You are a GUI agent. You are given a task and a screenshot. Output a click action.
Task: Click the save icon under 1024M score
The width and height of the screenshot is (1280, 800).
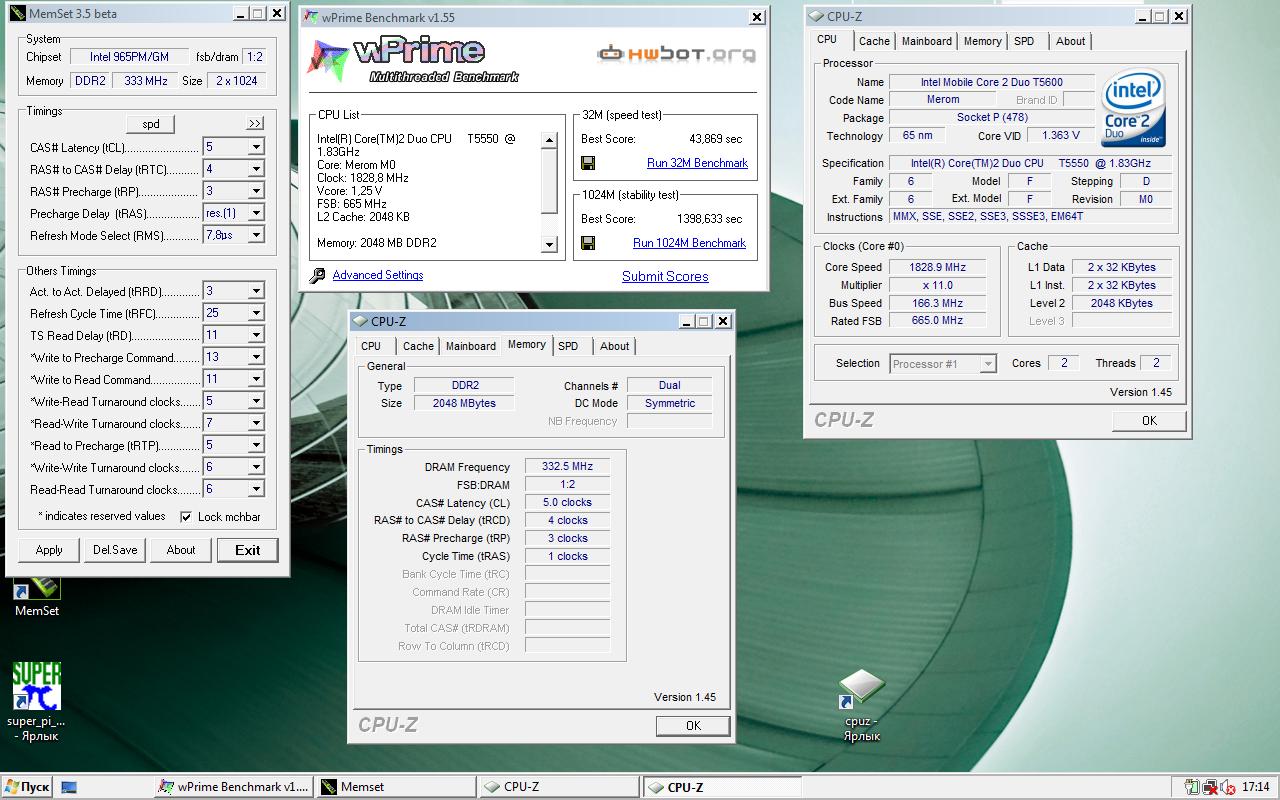(588, 243)
